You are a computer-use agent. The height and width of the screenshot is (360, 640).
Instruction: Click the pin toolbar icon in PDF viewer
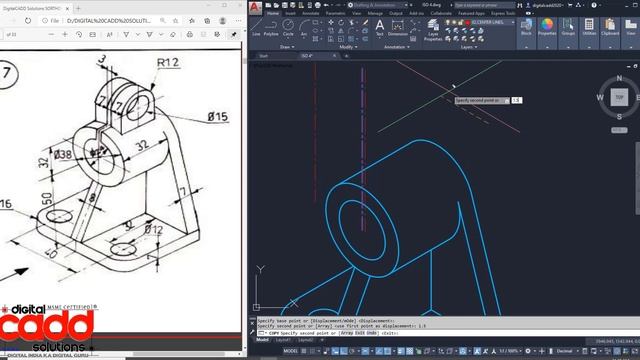click(233, 35)
